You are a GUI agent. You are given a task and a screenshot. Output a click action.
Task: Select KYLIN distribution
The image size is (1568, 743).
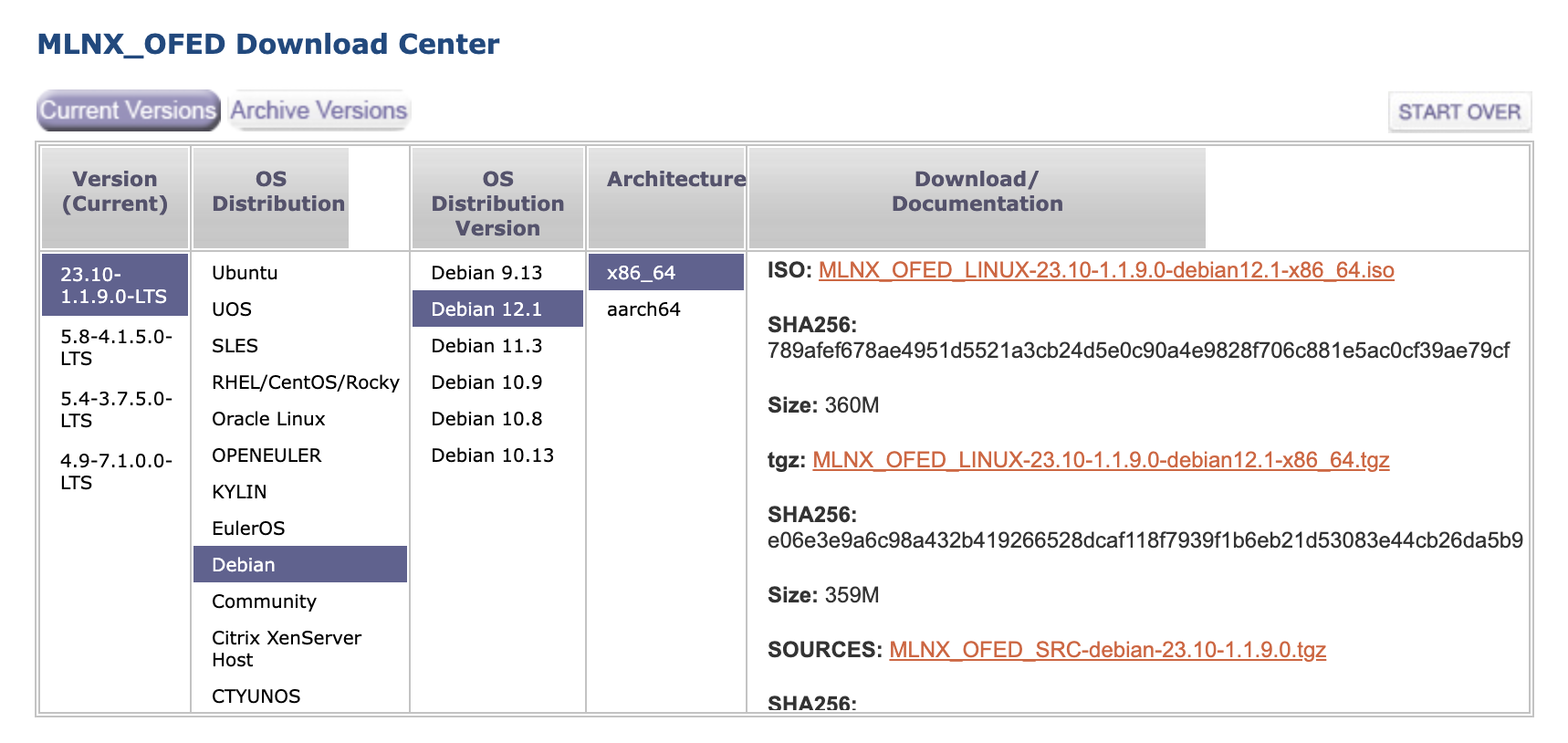click(300, 491)
